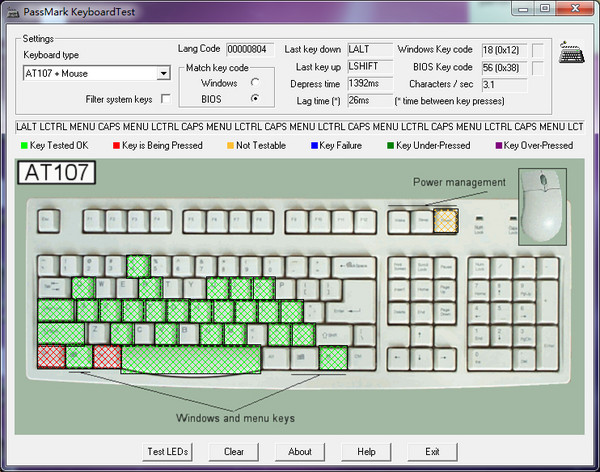Open the Keyboard type dropdown arrow

point(164,73)
